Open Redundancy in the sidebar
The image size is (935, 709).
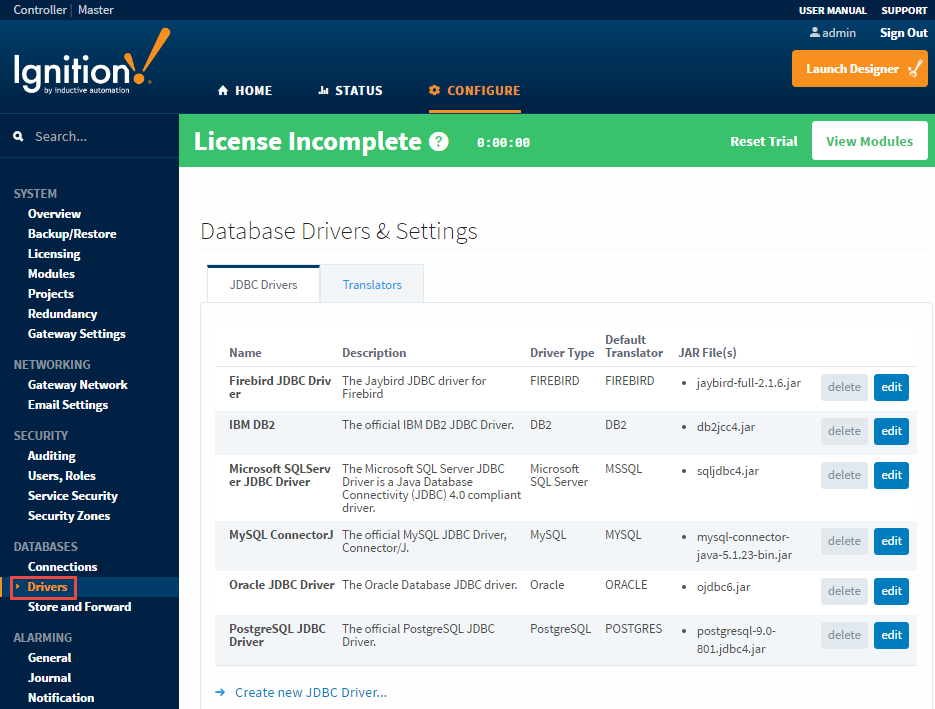pos(63,314)
